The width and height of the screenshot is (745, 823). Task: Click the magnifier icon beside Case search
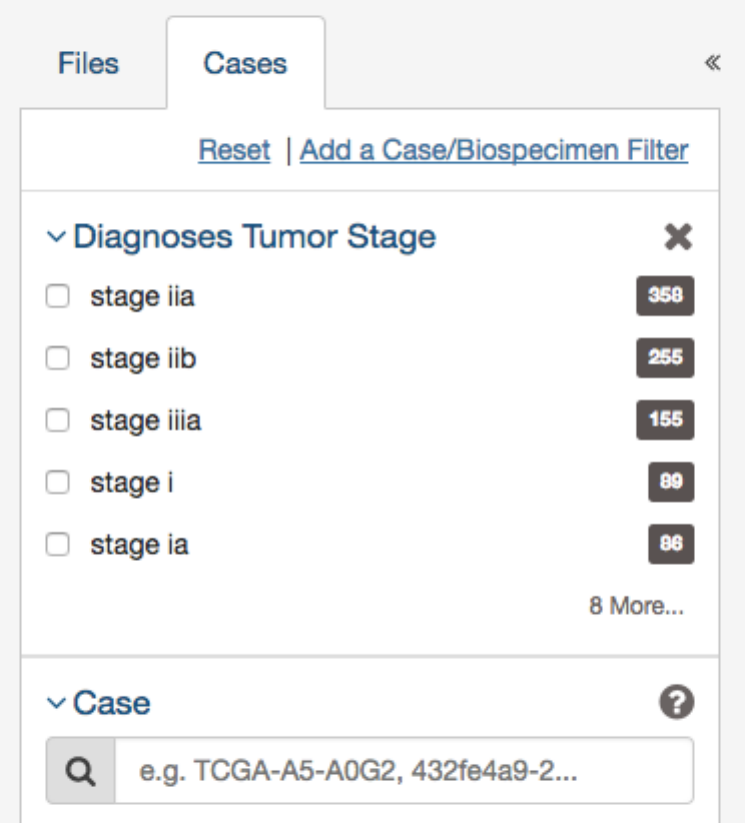tap(81, 771)
